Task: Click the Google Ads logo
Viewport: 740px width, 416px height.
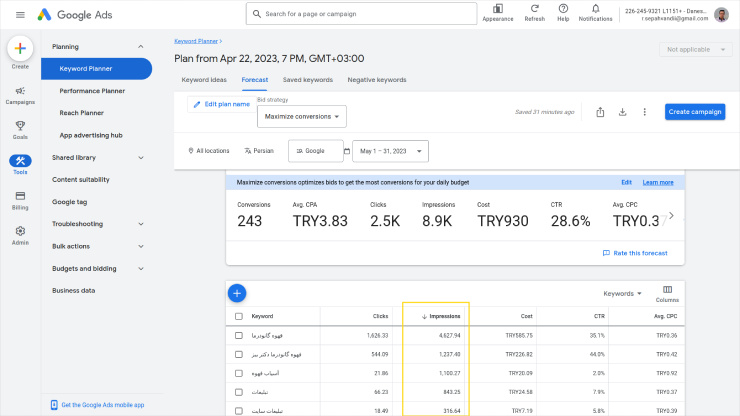Action: (x=75, y=15)
